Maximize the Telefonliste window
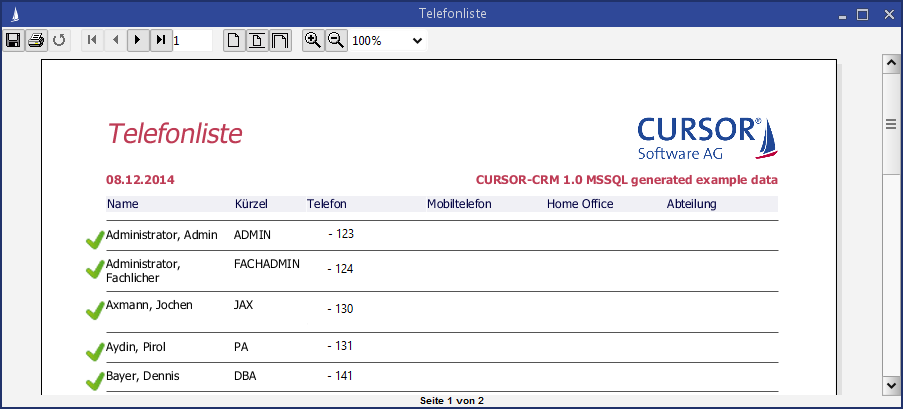 pos(862,14)
